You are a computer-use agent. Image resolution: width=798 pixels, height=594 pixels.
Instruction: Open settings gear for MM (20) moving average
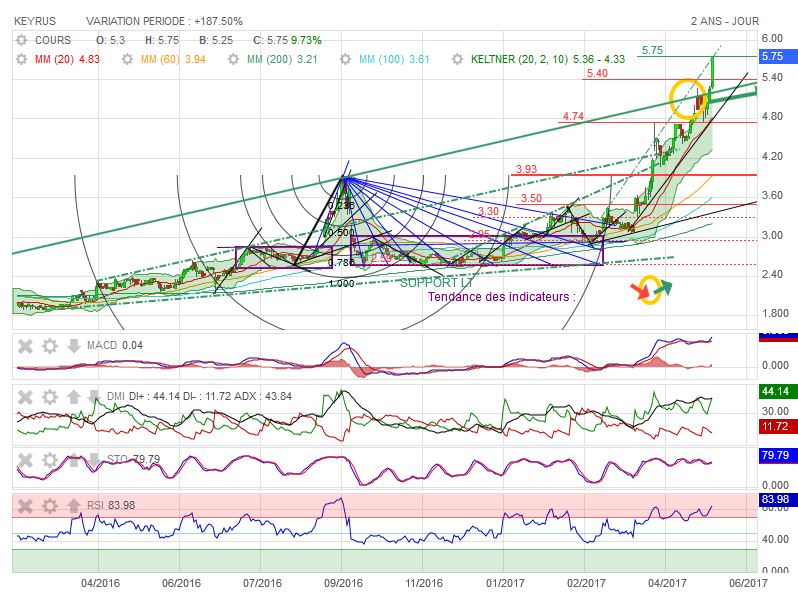coord(21,59)
